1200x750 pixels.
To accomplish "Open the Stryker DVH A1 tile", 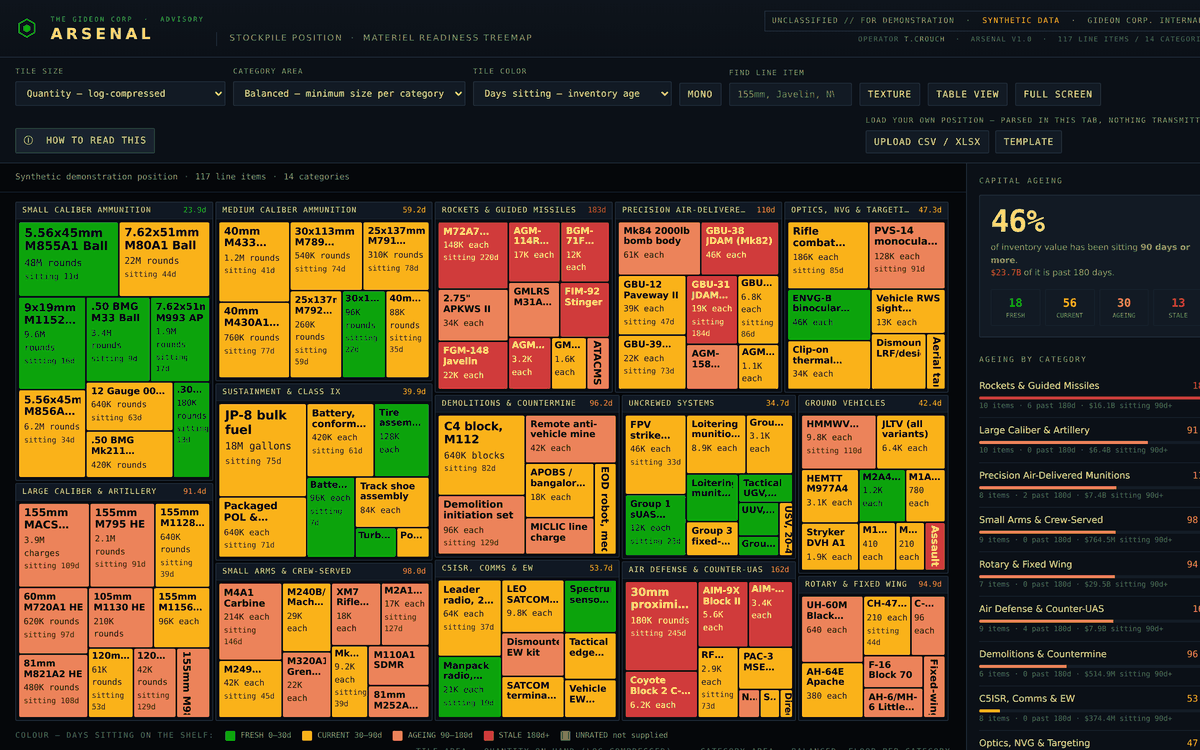I will tap(829, 545).
